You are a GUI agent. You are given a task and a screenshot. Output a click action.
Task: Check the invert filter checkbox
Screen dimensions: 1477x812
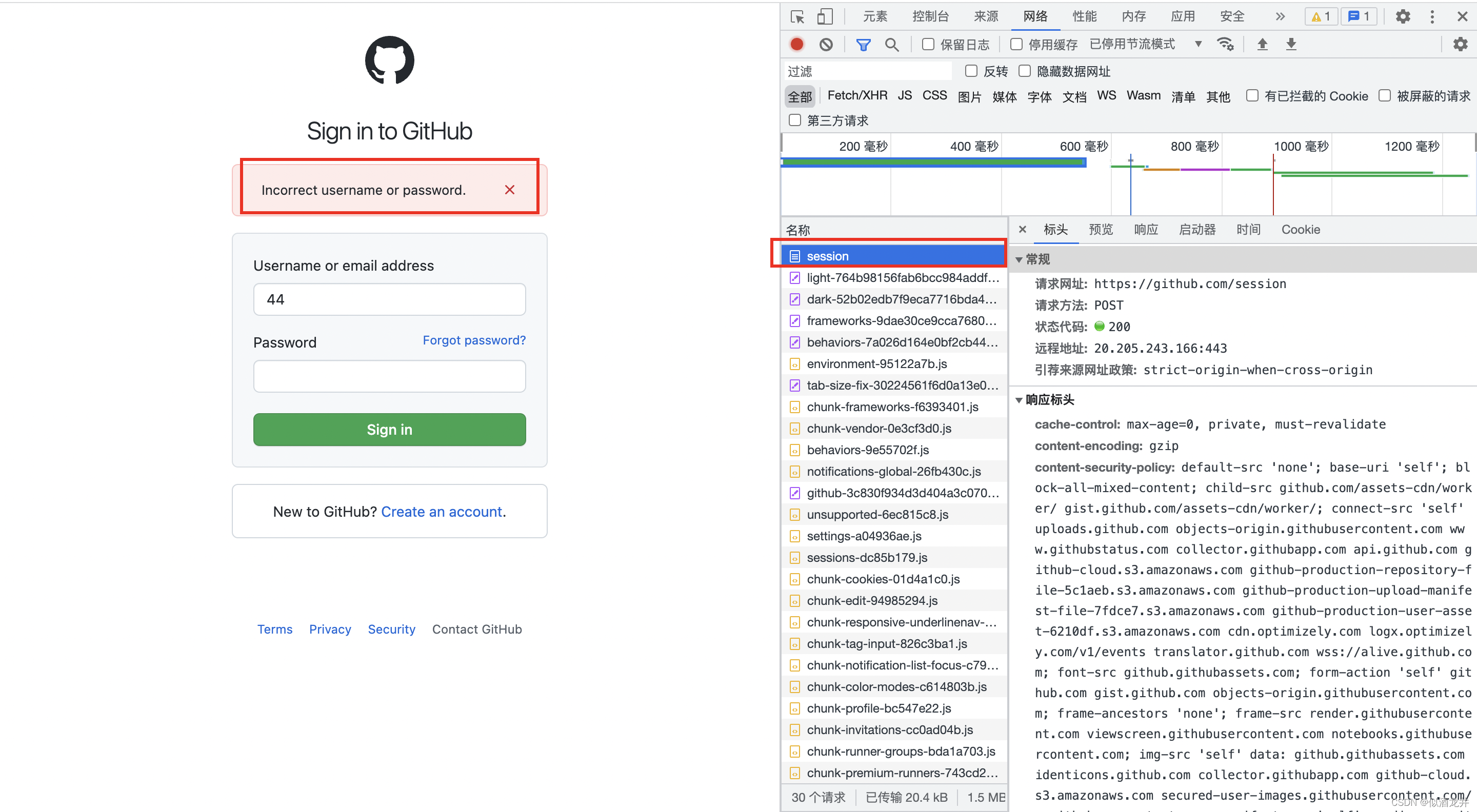point(971,71)
